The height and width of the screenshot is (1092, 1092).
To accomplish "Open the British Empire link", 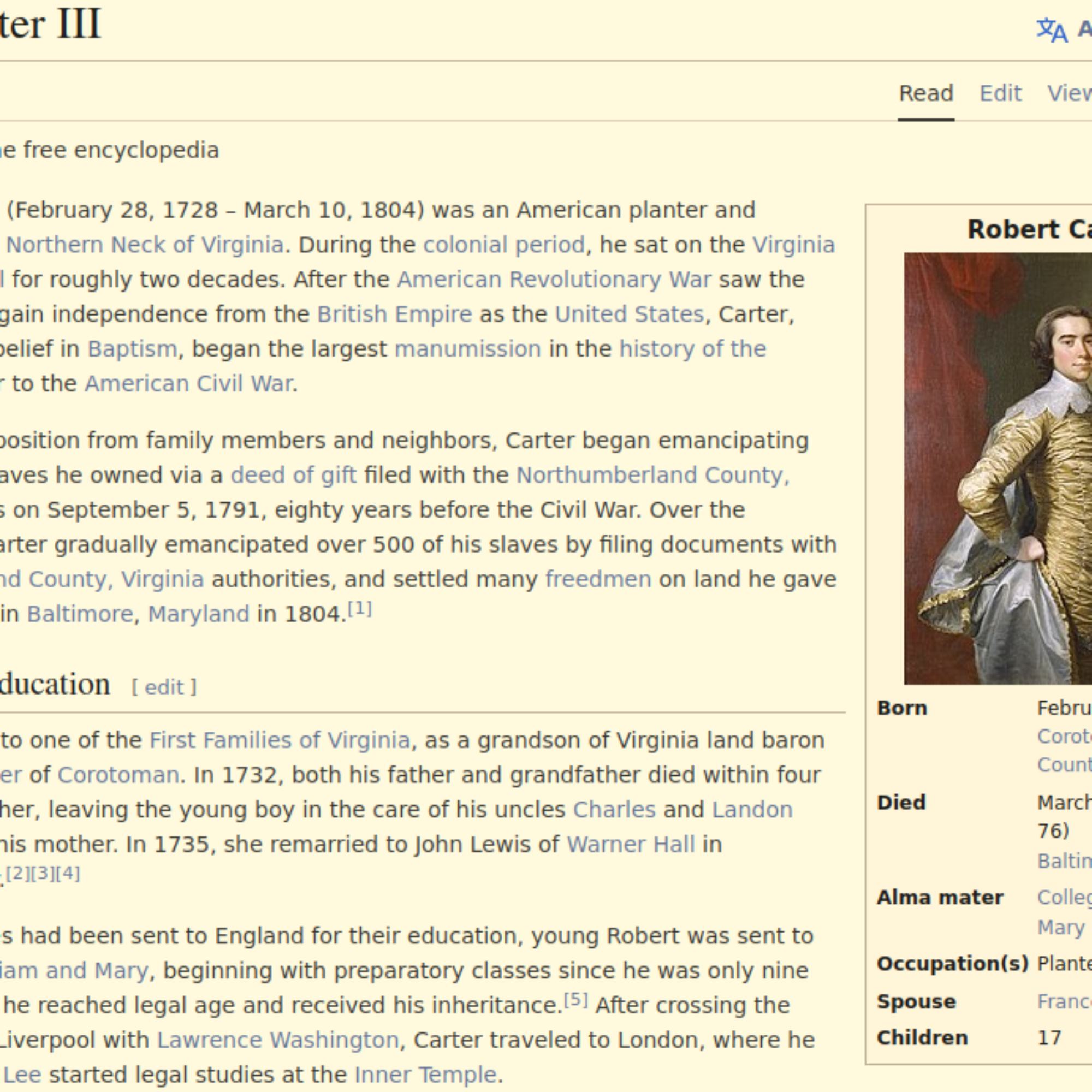I will 395,314.
